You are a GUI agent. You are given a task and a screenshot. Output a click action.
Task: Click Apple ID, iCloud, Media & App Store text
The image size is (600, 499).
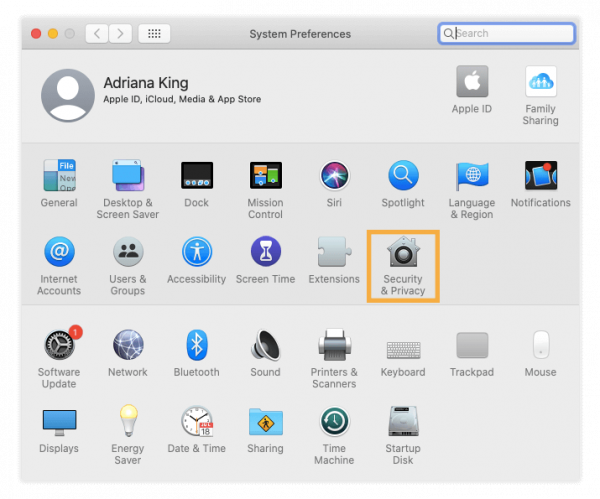pyautogui.click(x=182, y=99)
